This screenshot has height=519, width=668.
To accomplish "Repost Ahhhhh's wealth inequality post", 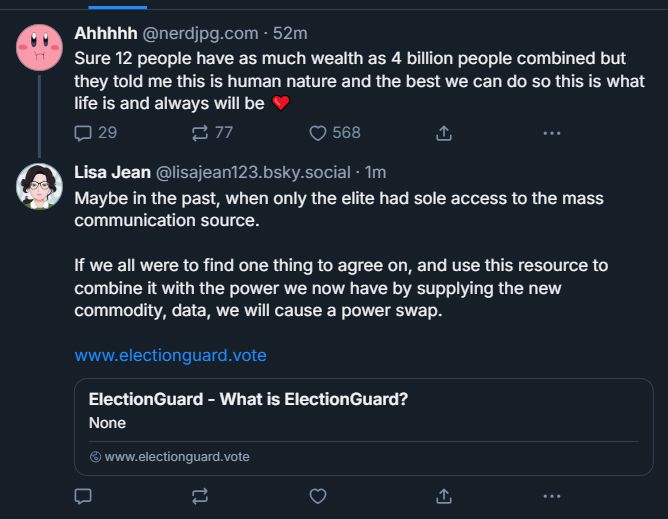I will 200,132.
